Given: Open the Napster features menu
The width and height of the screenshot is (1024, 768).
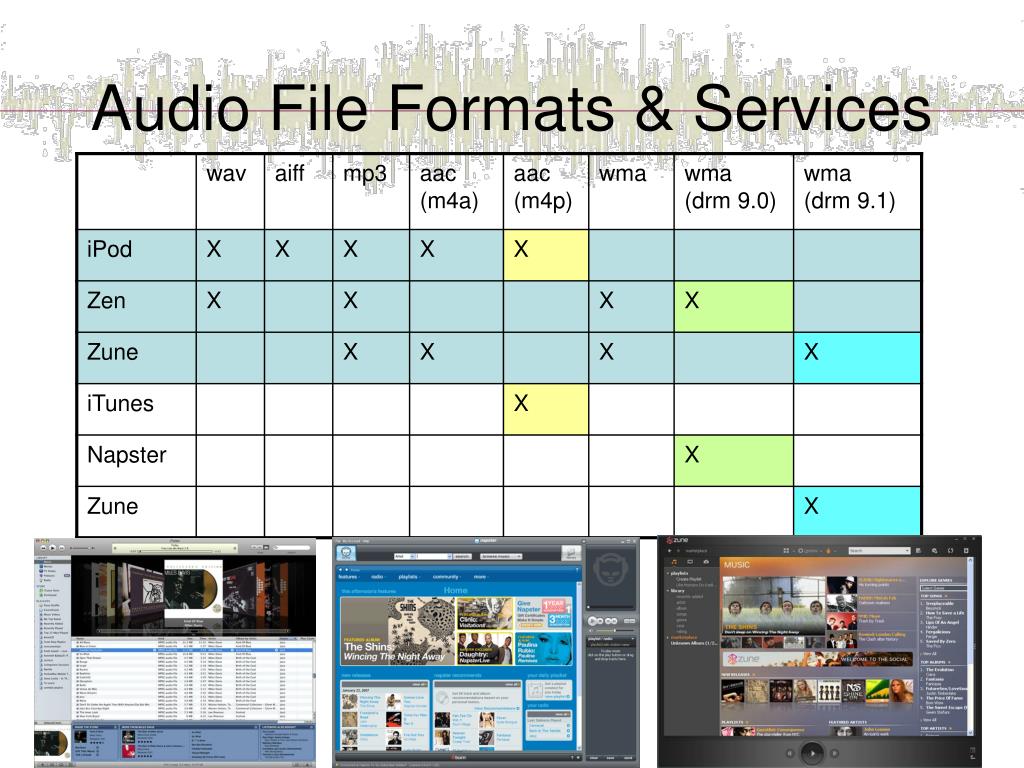Looking at the screenshot, I should pyautogui.click(x=349, y=577).
